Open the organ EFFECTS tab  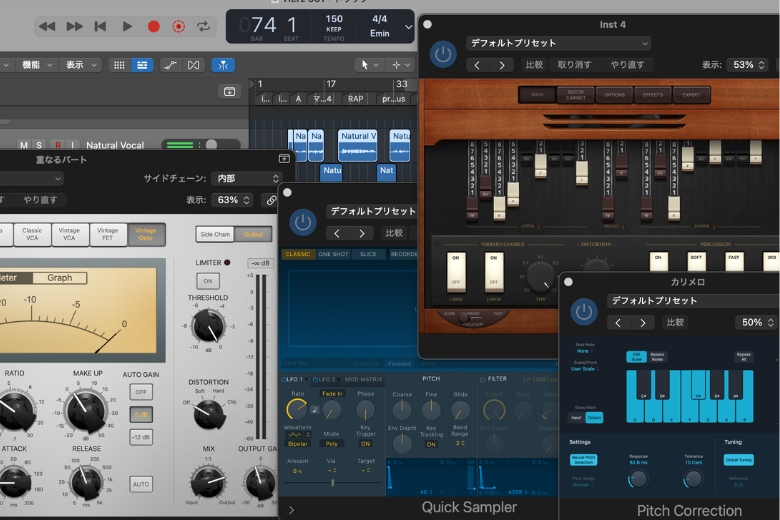[x=653, y=95]
